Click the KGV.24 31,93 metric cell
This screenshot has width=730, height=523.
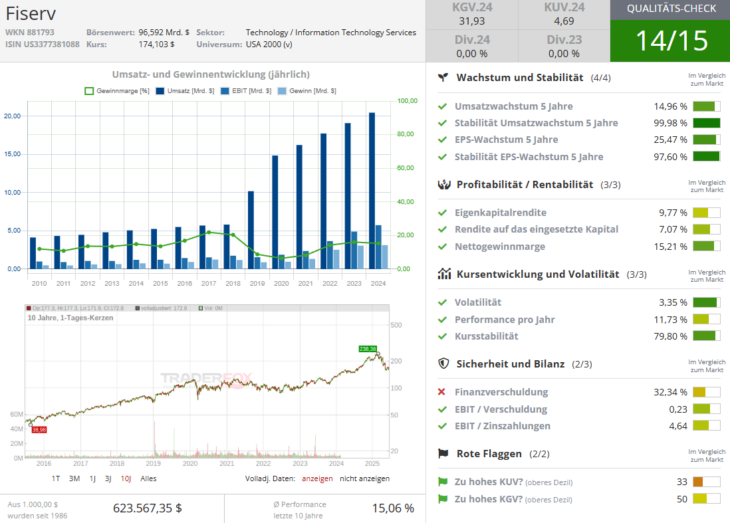coord(472,14)
